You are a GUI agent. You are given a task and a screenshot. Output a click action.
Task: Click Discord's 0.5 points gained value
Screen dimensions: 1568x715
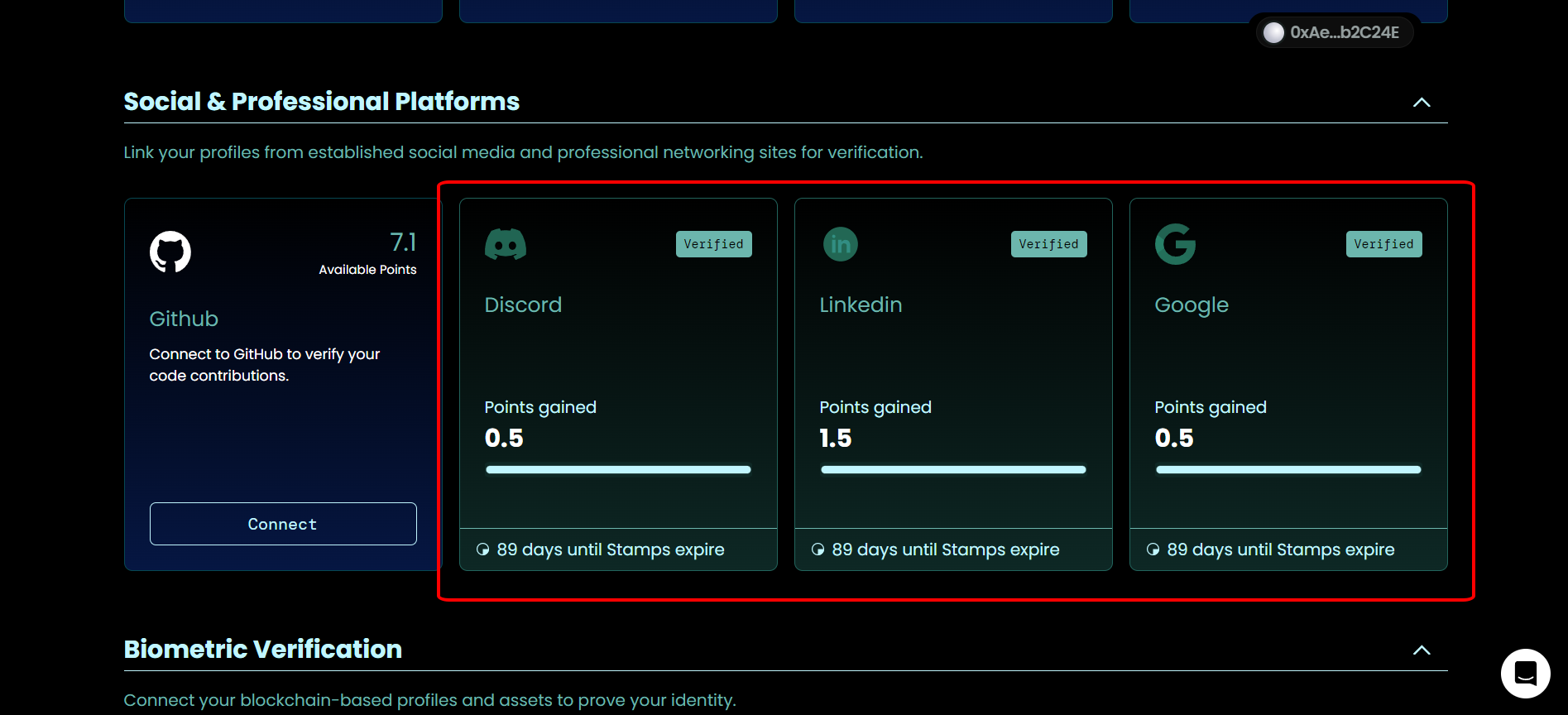tap(504, 438)
